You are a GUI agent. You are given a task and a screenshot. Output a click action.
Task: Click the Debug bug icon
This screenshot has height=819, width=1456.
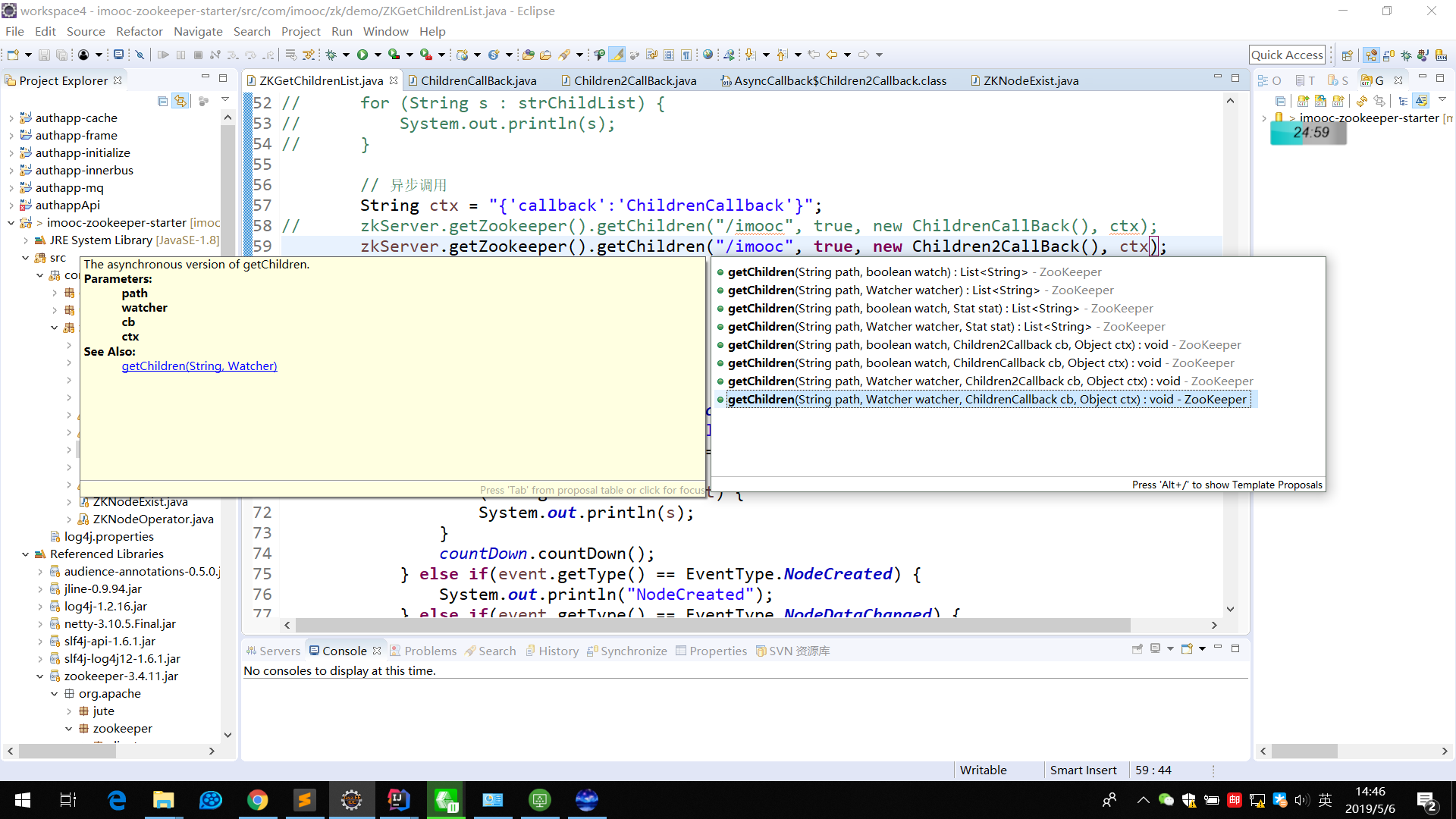point(331,55)
